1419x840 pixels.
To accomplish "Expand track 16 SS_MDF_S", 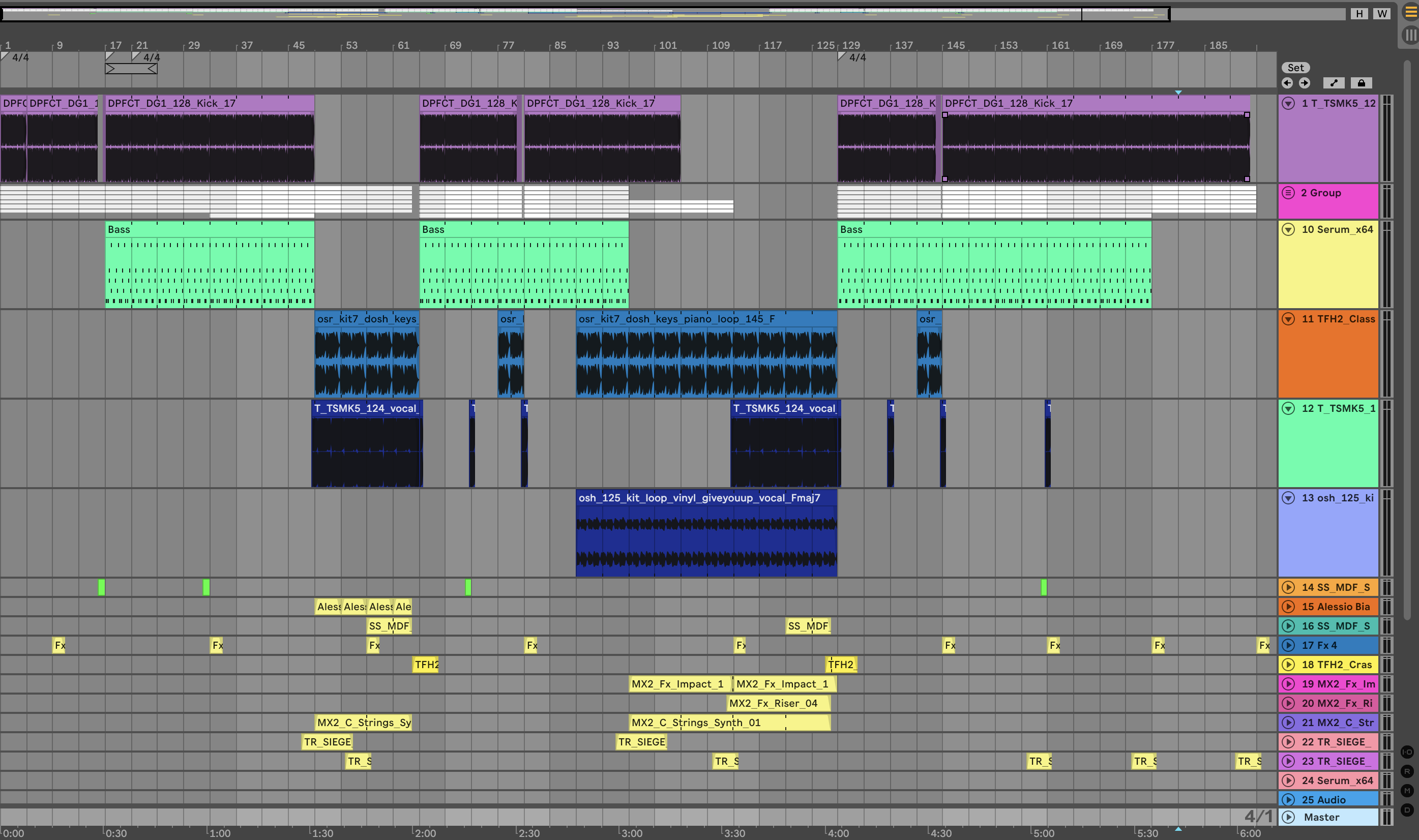I will (1289, 625).
